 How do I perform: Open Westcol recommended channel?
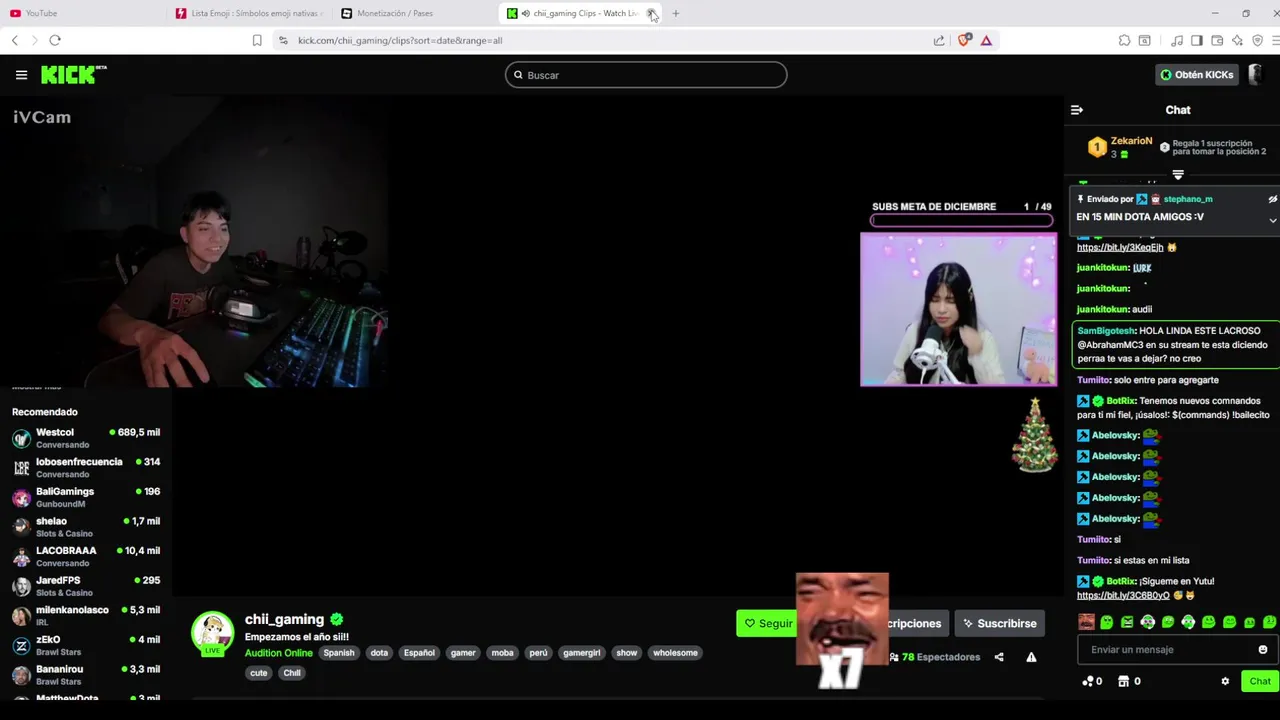pos(86,438)
